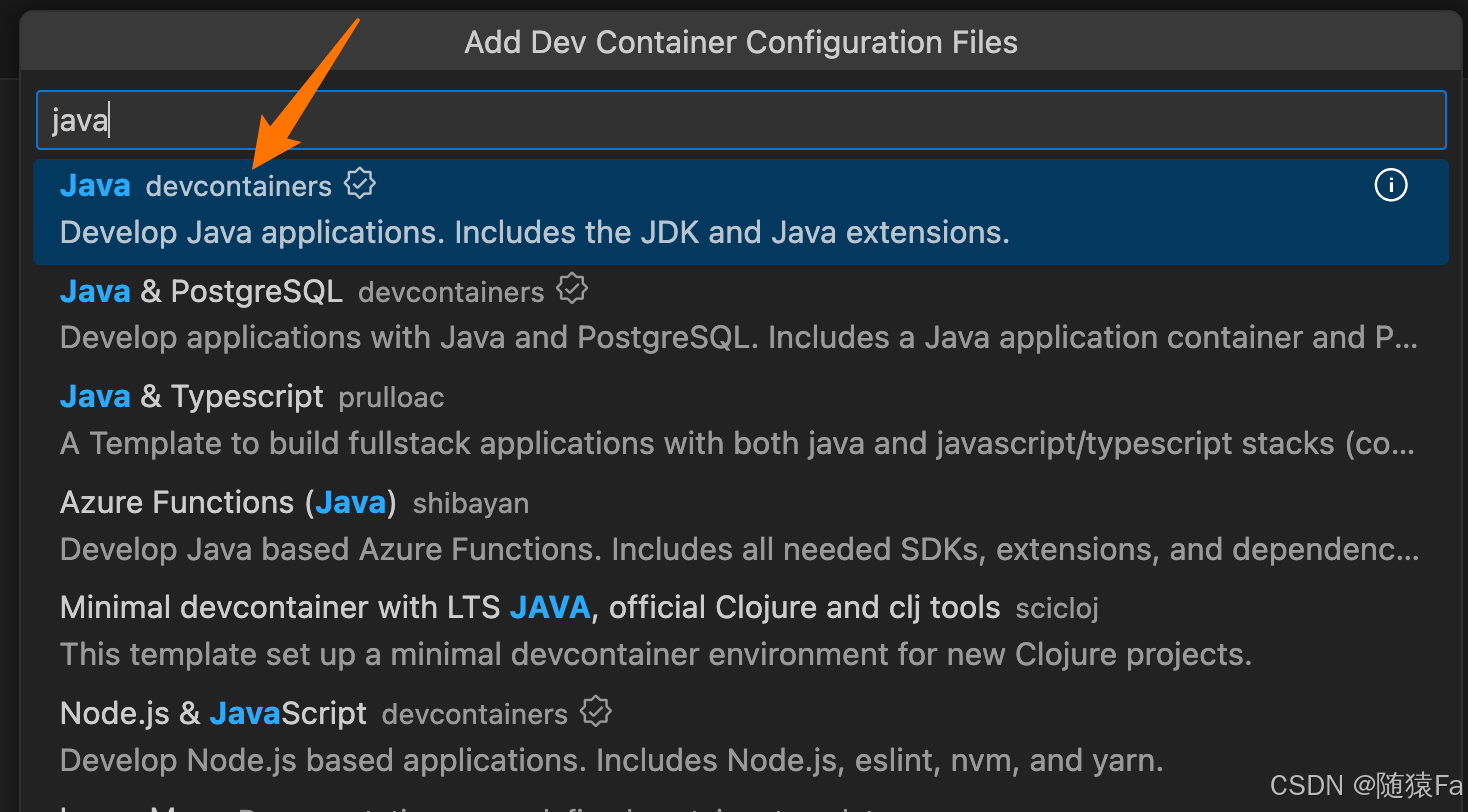The image size is (1468, 812).
Task: Pick the Azure Functions (Java) template
Action: [741, 528]
